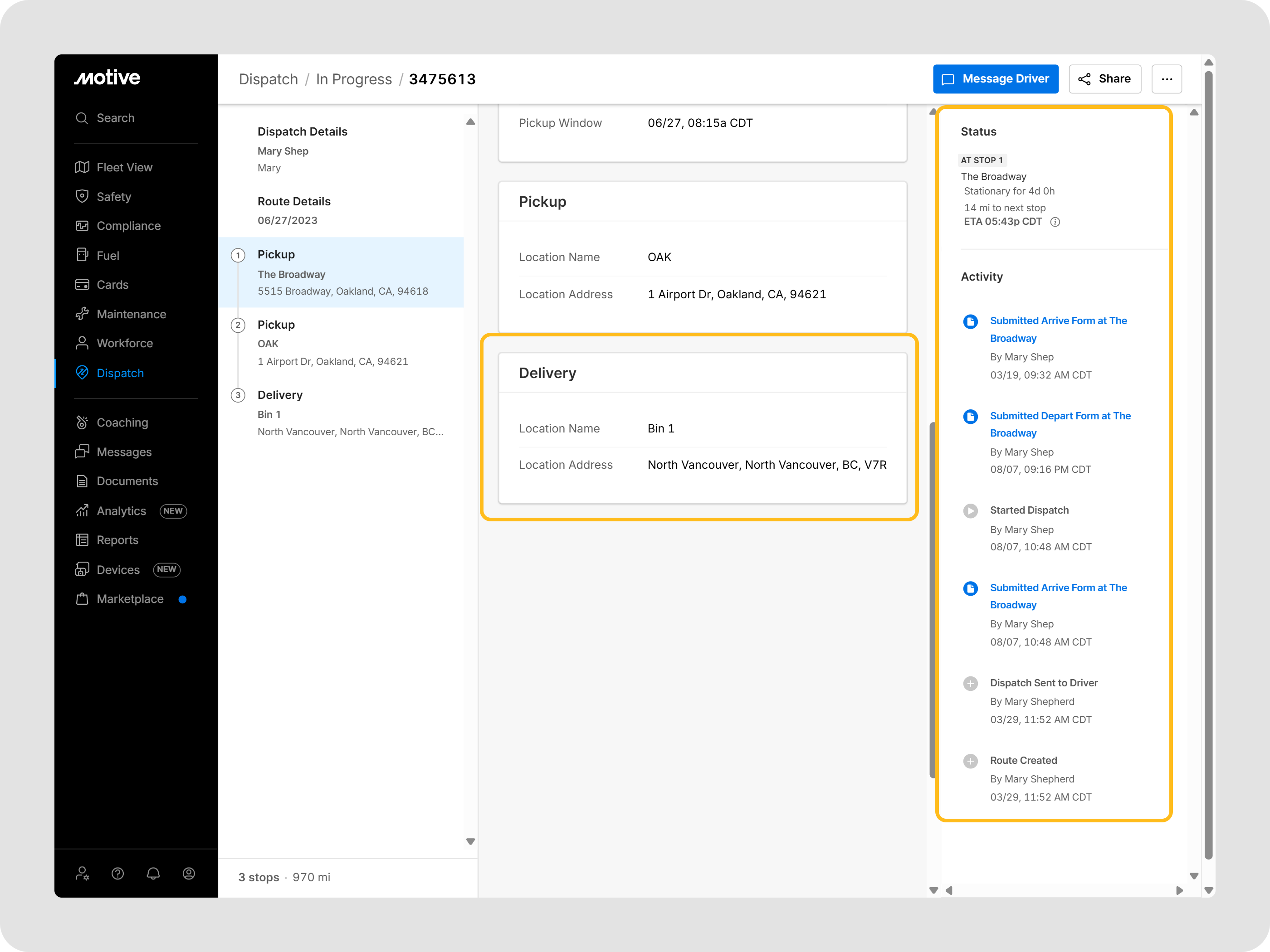
Task: Click the activity panel scroll-right arrow
Action: pyautogui.click(x=1179, y=891)
